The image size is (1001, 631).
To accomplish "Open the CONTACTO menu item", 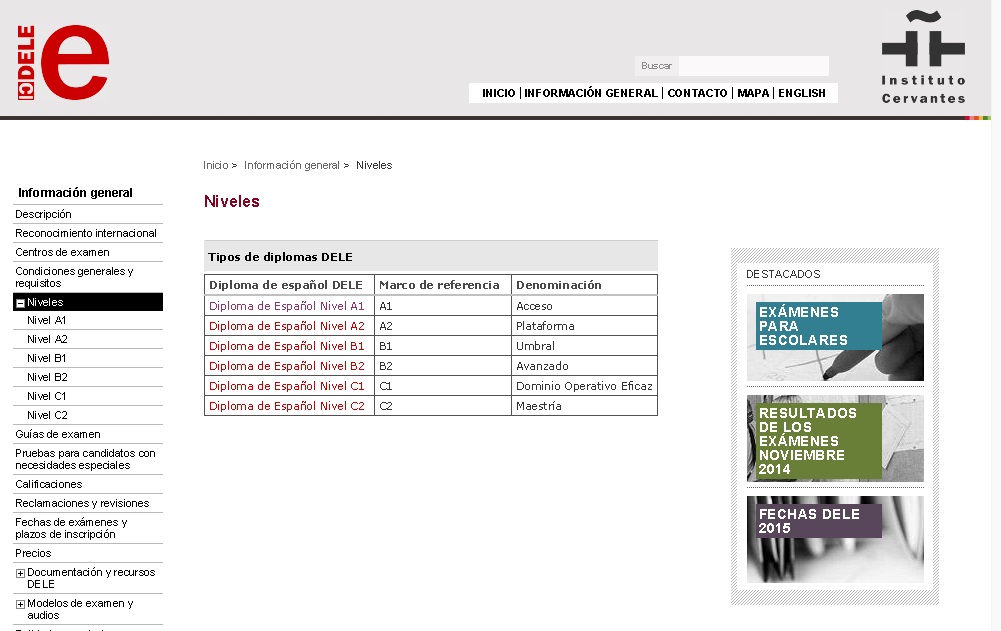I will coord(697,93).
